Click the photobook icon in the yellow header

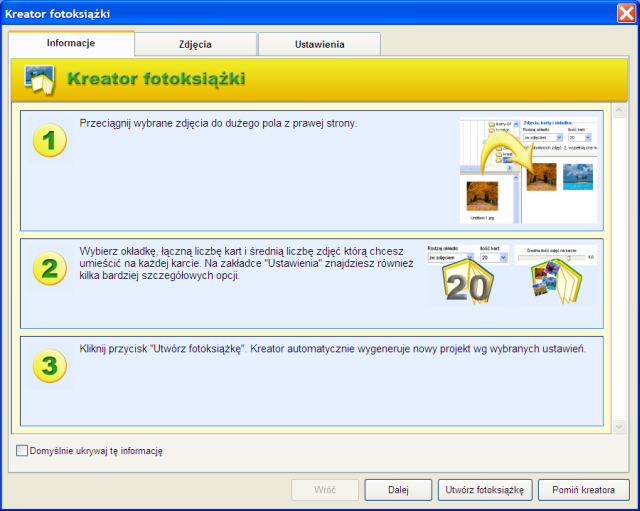coord(39,79)
